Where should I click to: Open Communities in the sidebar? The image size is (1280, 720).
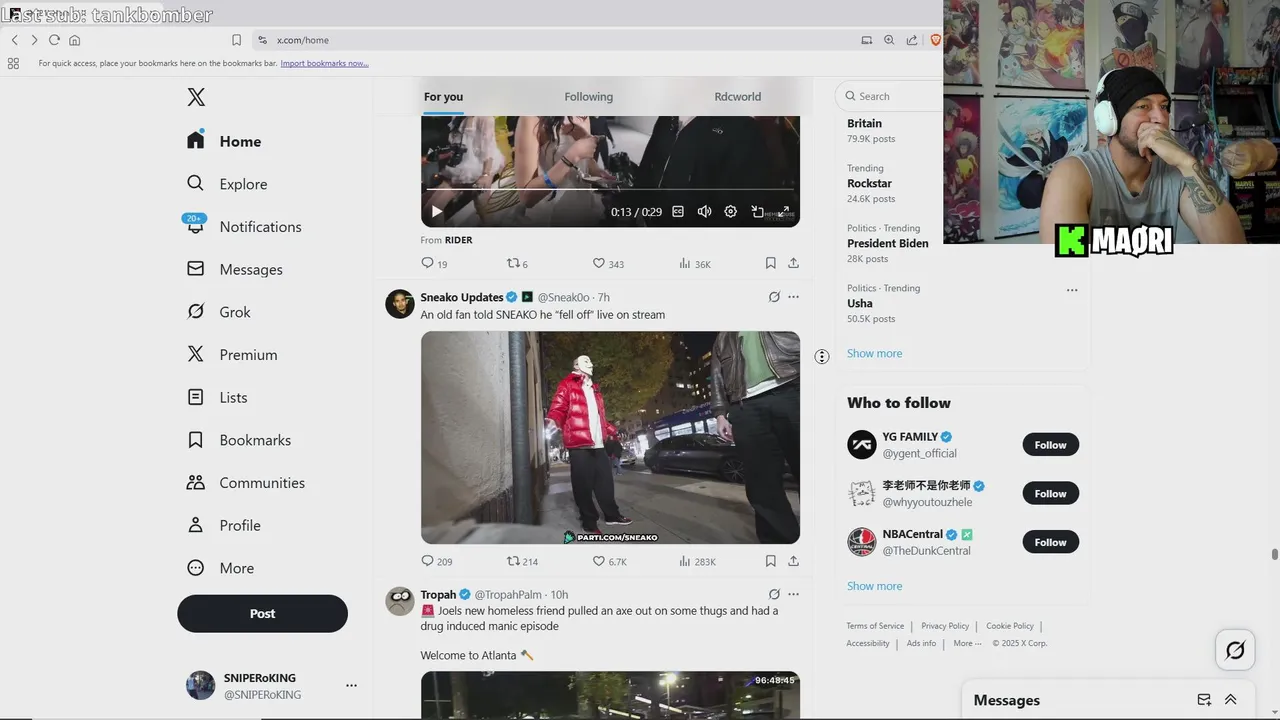point(246,482)
